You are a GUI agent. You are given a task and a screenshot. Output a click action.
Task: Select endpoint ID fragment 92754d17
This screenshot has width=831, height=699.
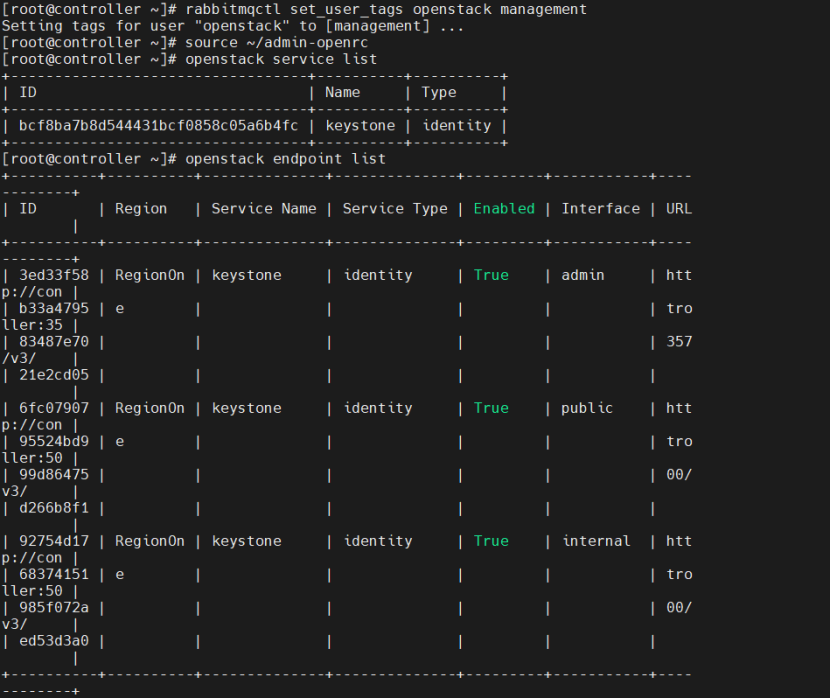[x=54, y=541]
